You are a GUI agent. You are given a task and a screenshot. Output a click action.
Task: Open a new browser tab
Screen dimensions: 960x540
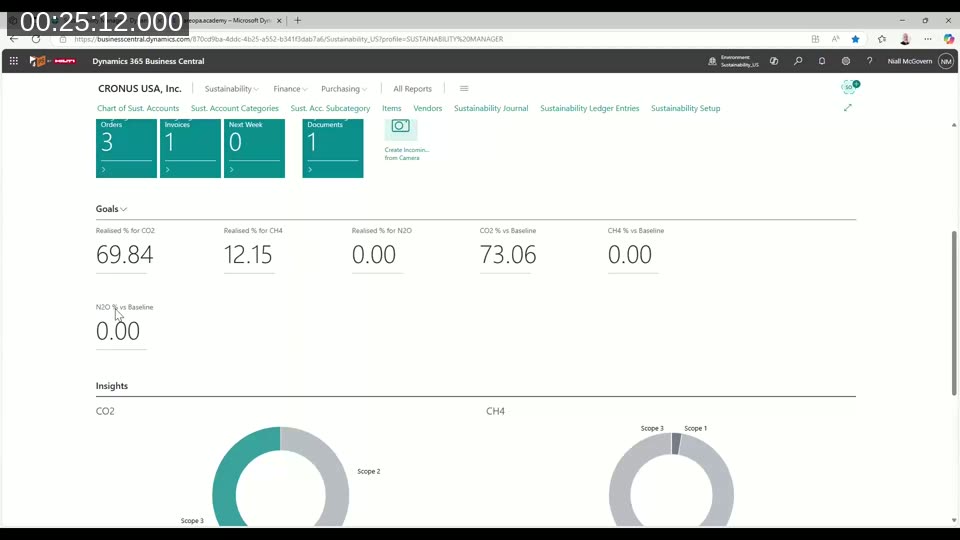[298, 20]
